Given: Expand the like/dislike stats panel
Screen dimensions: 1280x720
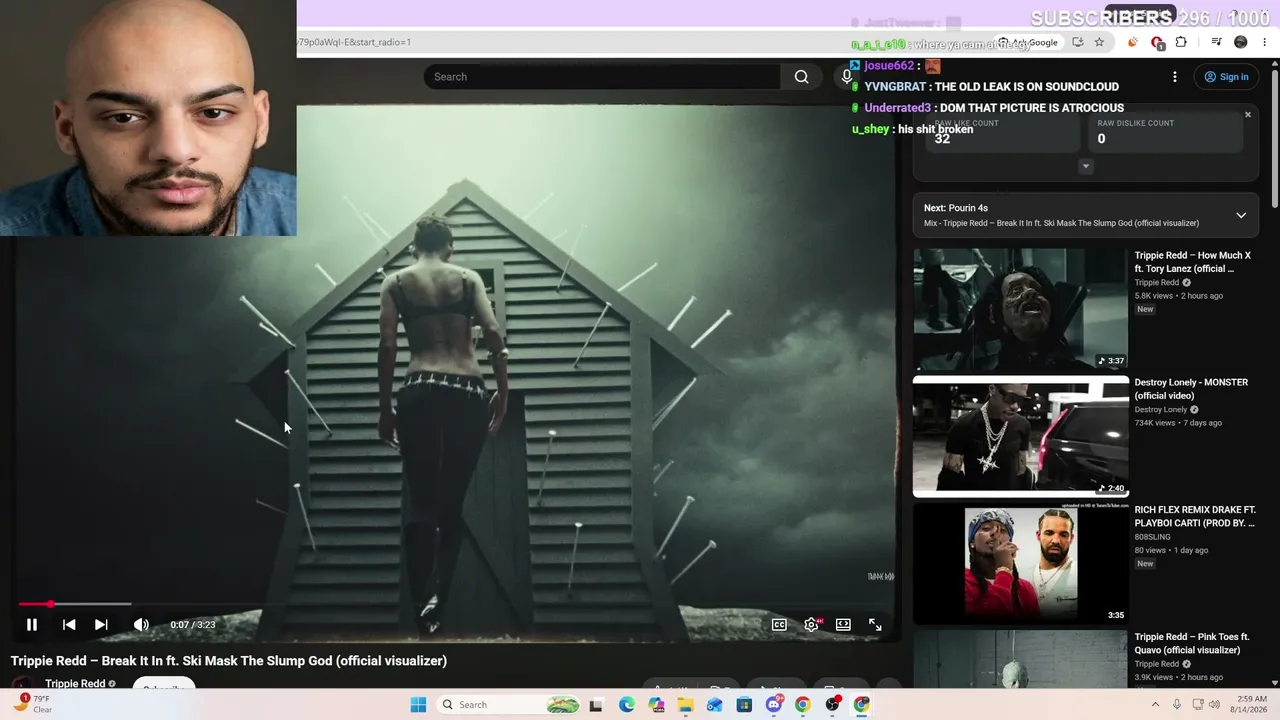Looking at the screenshot, I should [x=1086, y=167].
